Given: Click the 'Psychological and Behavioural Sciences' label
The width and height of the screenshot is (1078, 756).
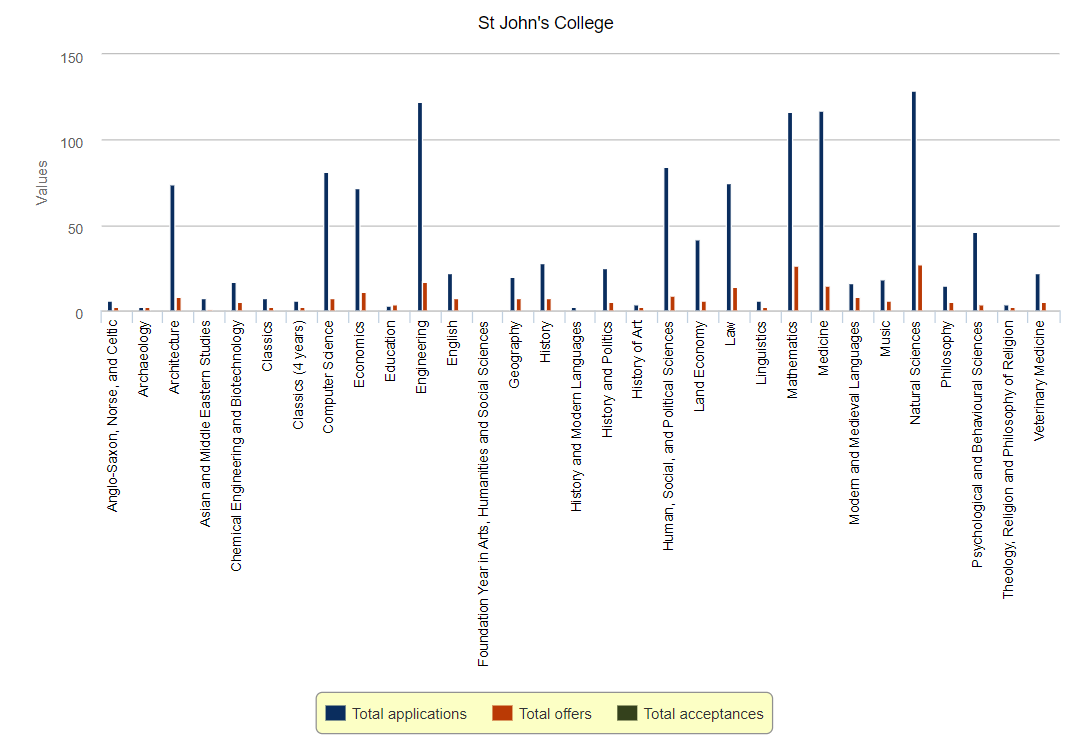Looking at the screenshot, I should coord(976,444).
